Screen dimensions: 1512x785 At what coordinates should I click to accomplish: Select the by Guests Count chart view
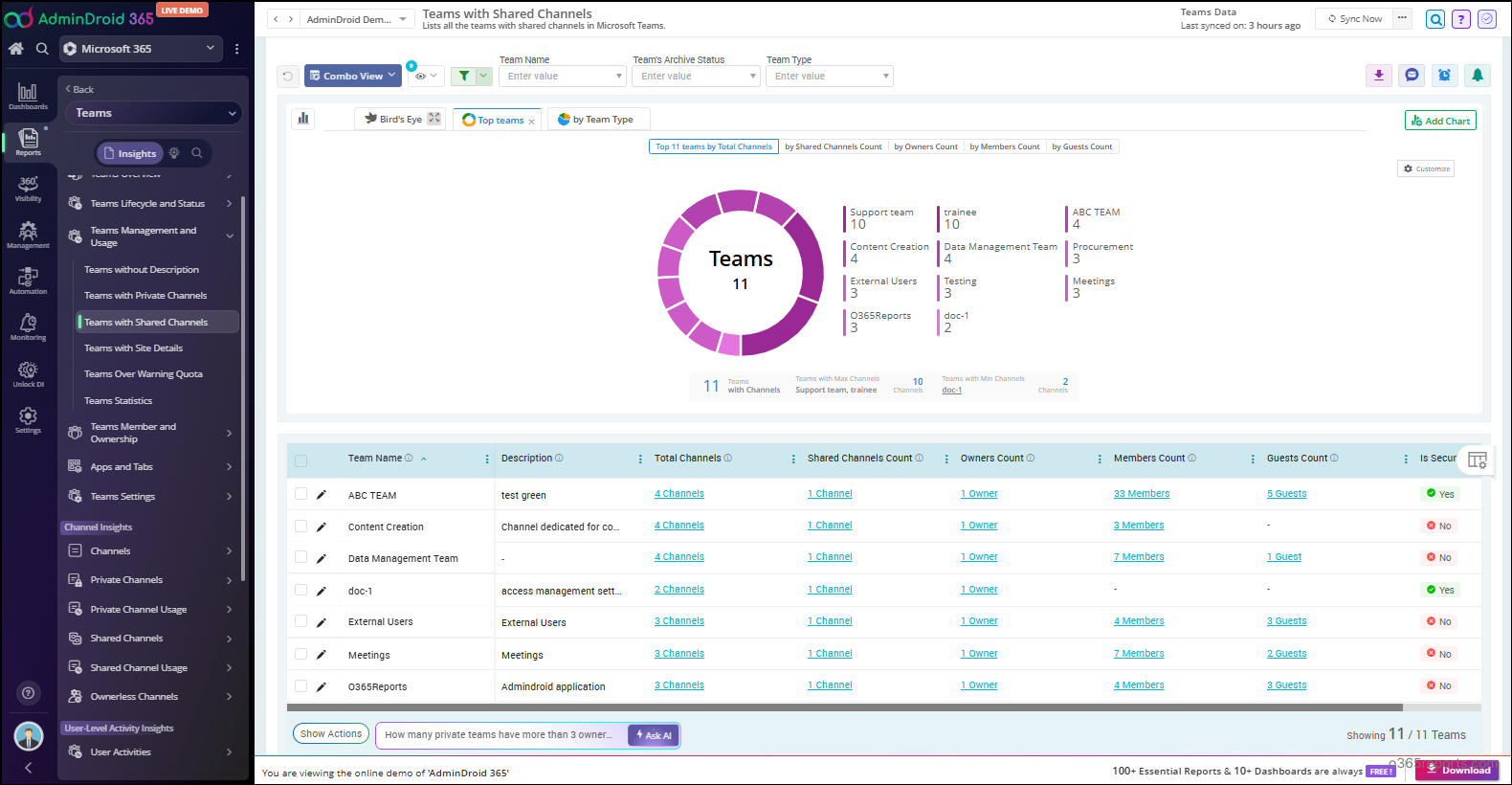[1081, 146]
